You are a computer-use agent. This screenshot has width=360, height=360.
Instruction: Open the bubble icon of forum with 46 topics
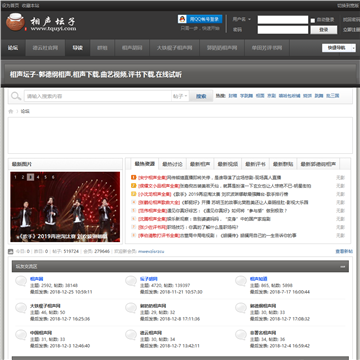[21, 308]
